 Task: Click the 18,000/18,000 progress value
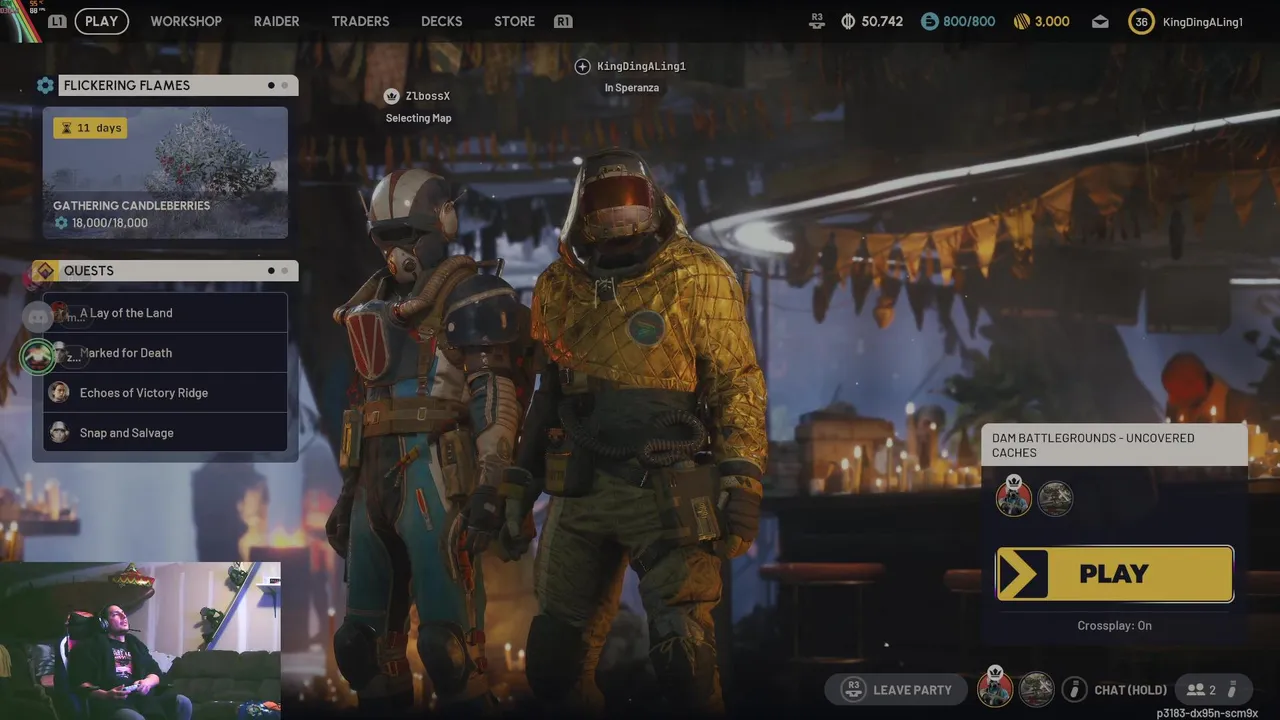tap(109, 223)
